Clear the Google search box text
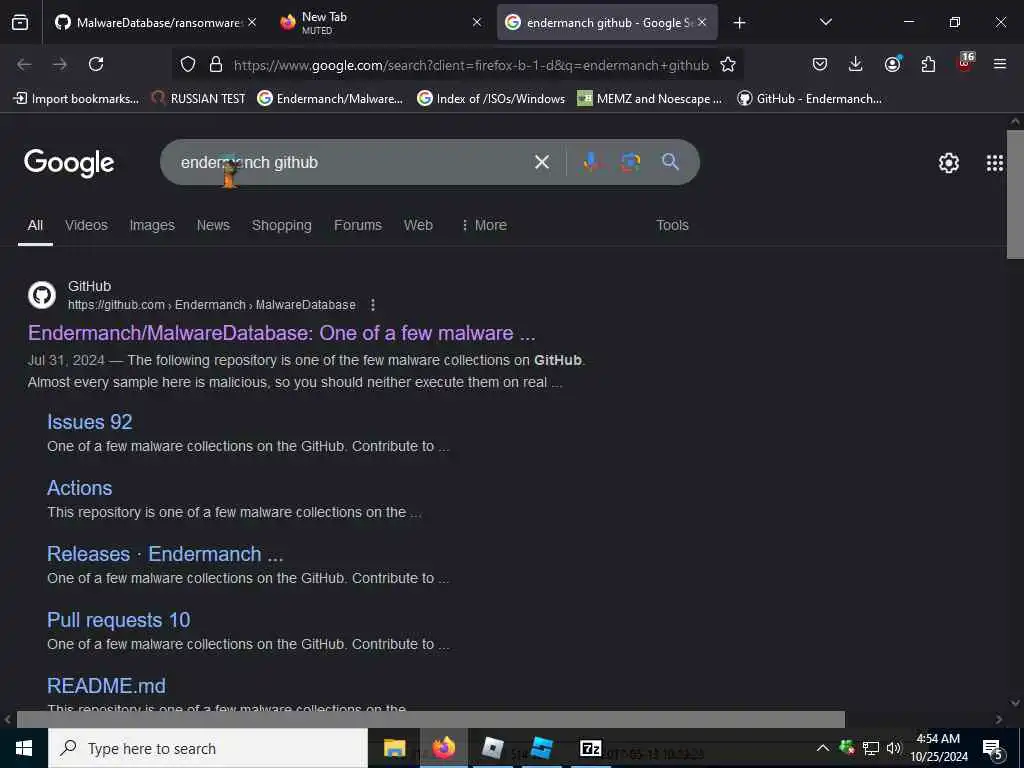 point(541,162)
